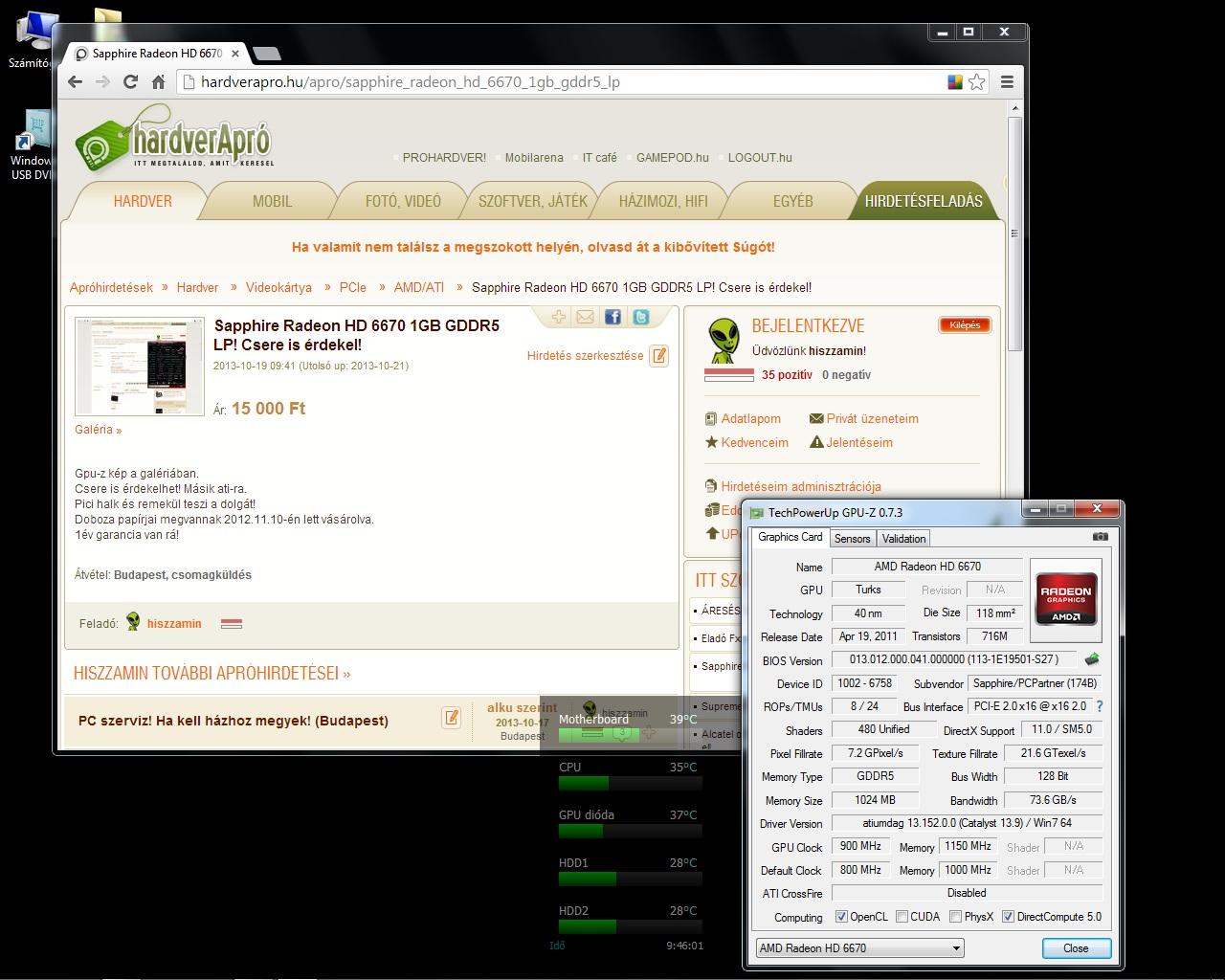Open the Chrome menu icon
Image resolution: width=1225 pixels, height=980 pixels.
pos(1007,82)
